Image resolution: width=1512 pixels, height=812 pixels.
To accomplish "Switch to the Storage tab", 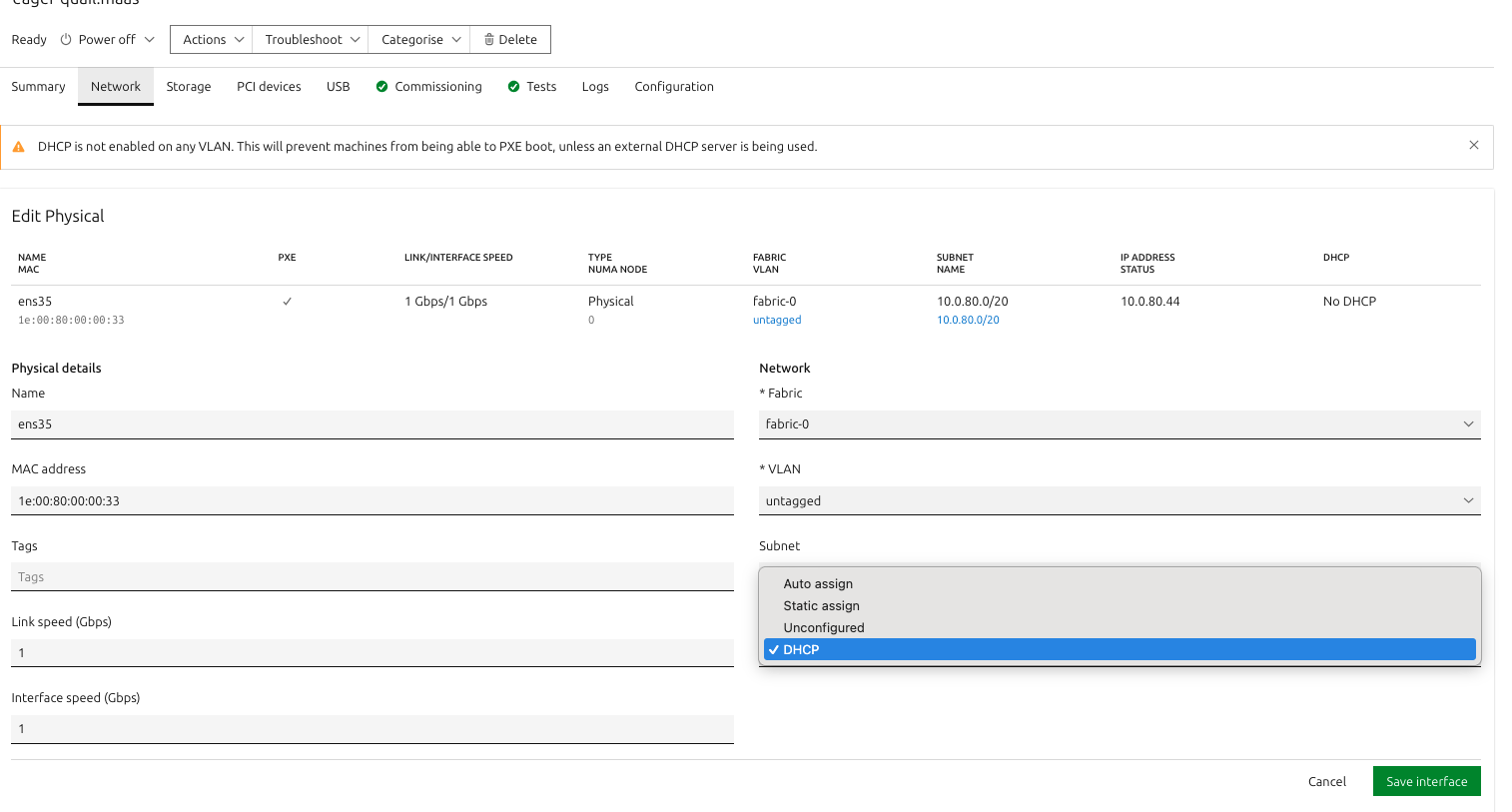I will (x=188, y=86).
